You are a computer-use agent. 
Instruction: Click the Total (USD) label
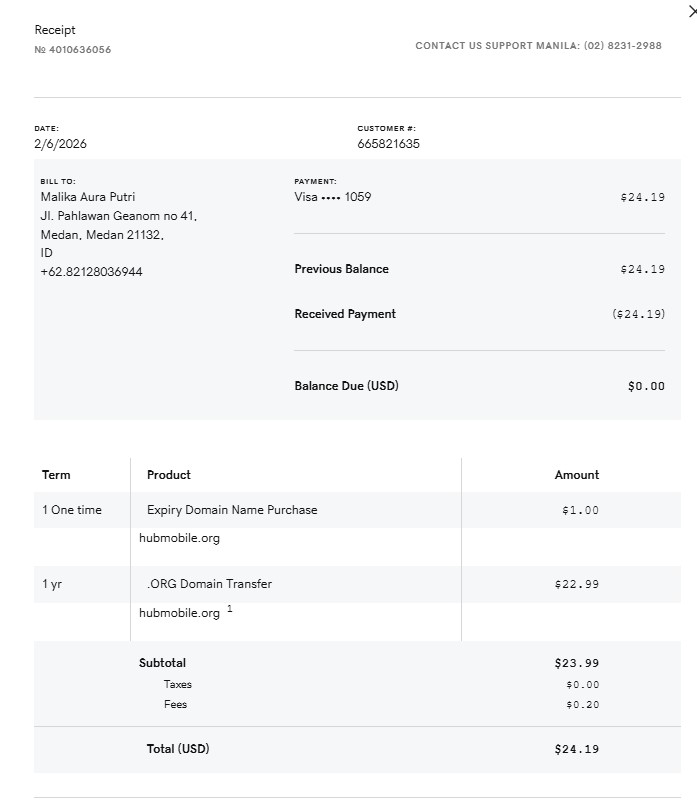178,749
